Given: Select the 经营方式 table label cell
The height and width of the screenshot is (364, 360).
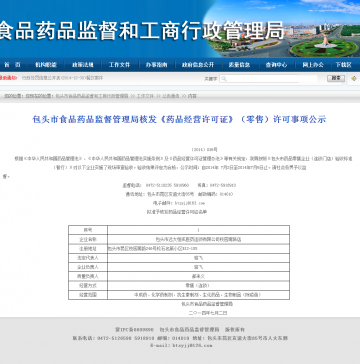Looking at the screenshot, I should point(88,286).
